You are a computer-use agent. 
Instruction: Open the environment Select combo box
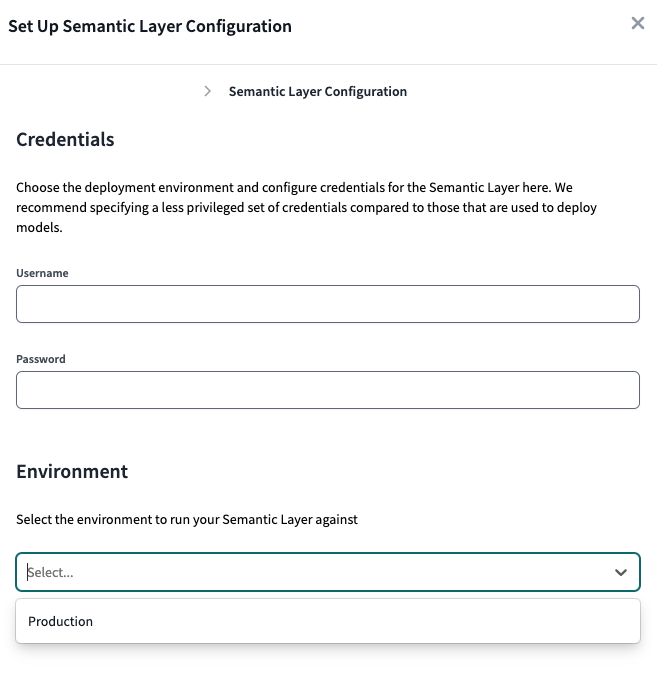(328, 572)
